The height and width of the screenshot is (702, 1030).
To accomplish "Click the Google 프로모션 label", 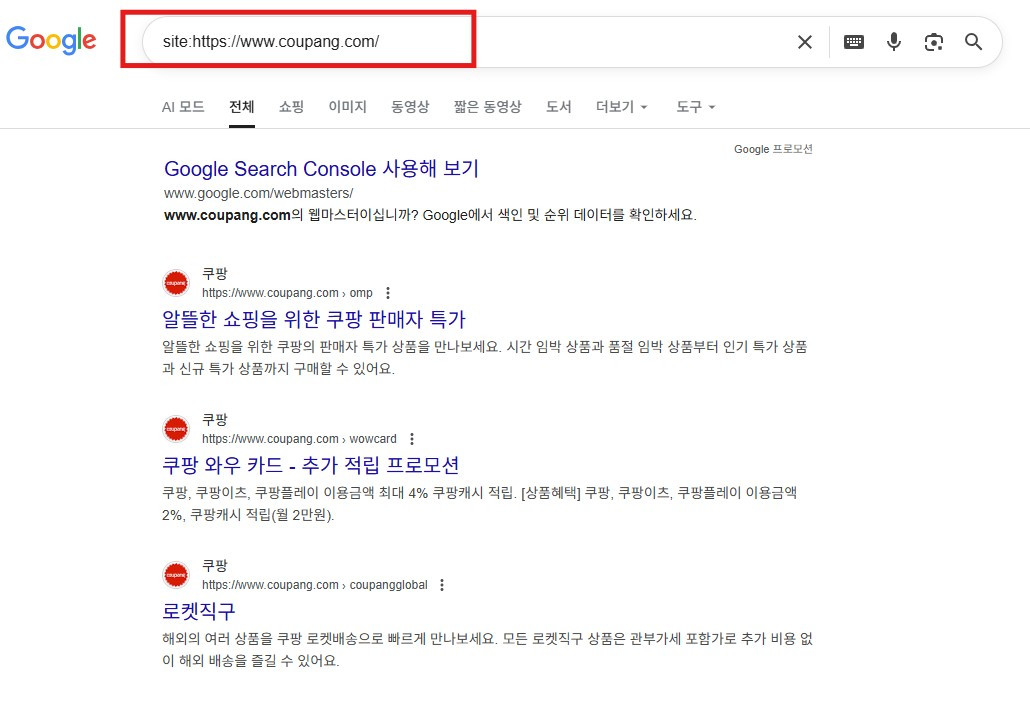I will pos(773,149).
